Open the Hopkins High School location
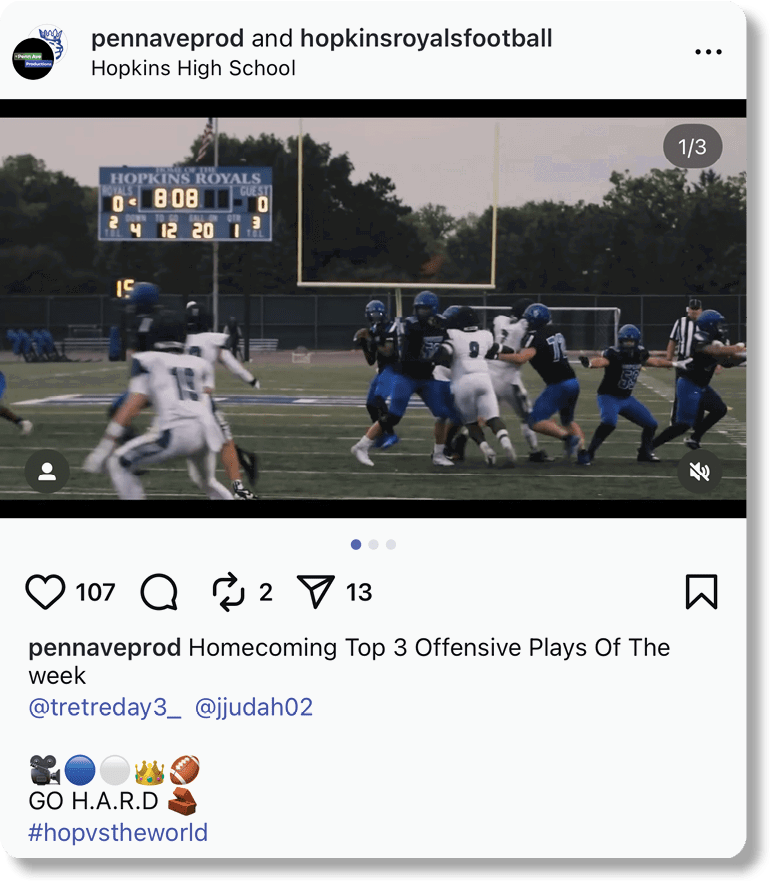The image size is (773, 886). click(x=193, y=68)
